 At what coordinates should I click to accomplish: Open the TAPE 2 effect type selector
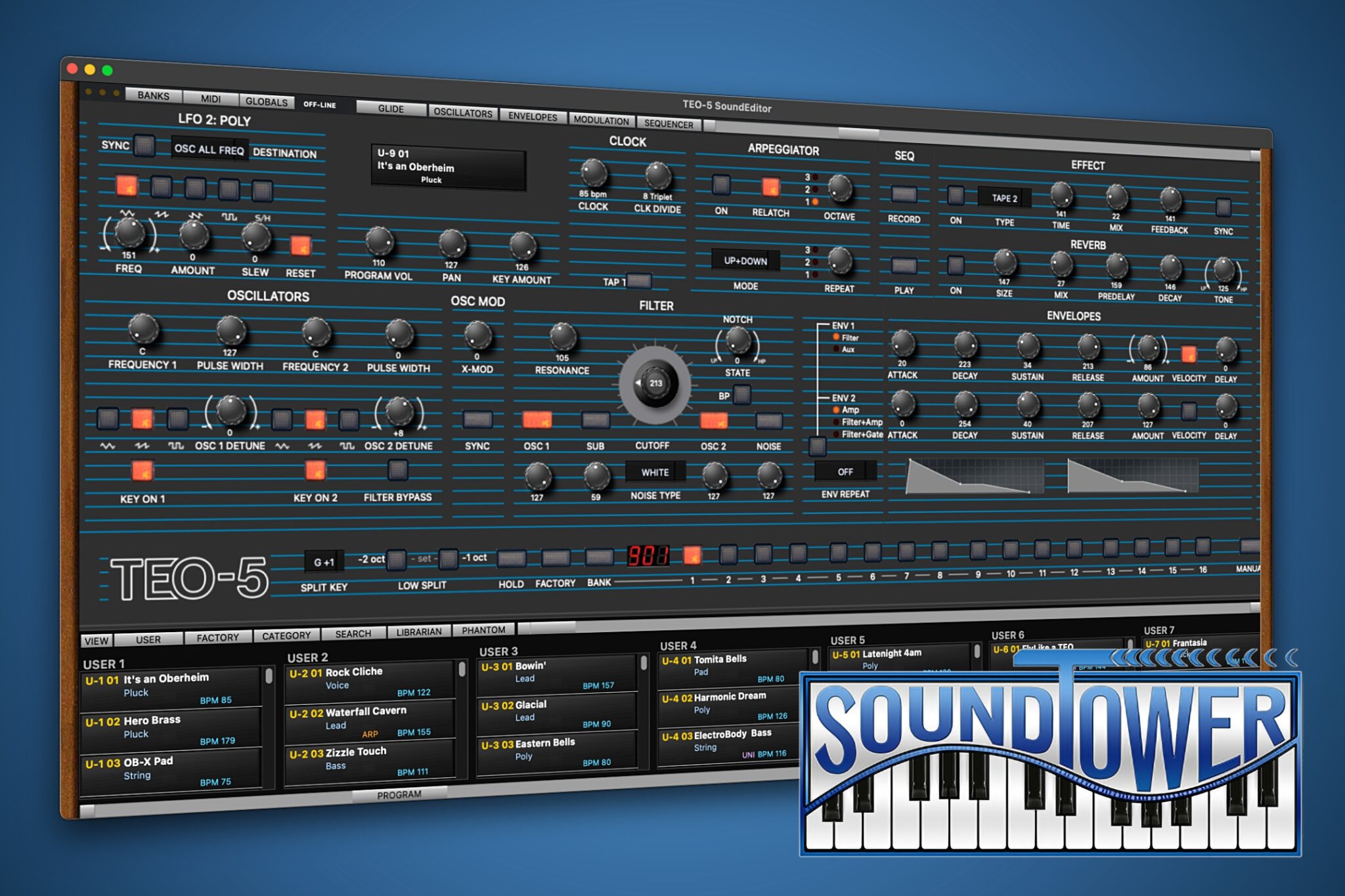pos(1004,198)
